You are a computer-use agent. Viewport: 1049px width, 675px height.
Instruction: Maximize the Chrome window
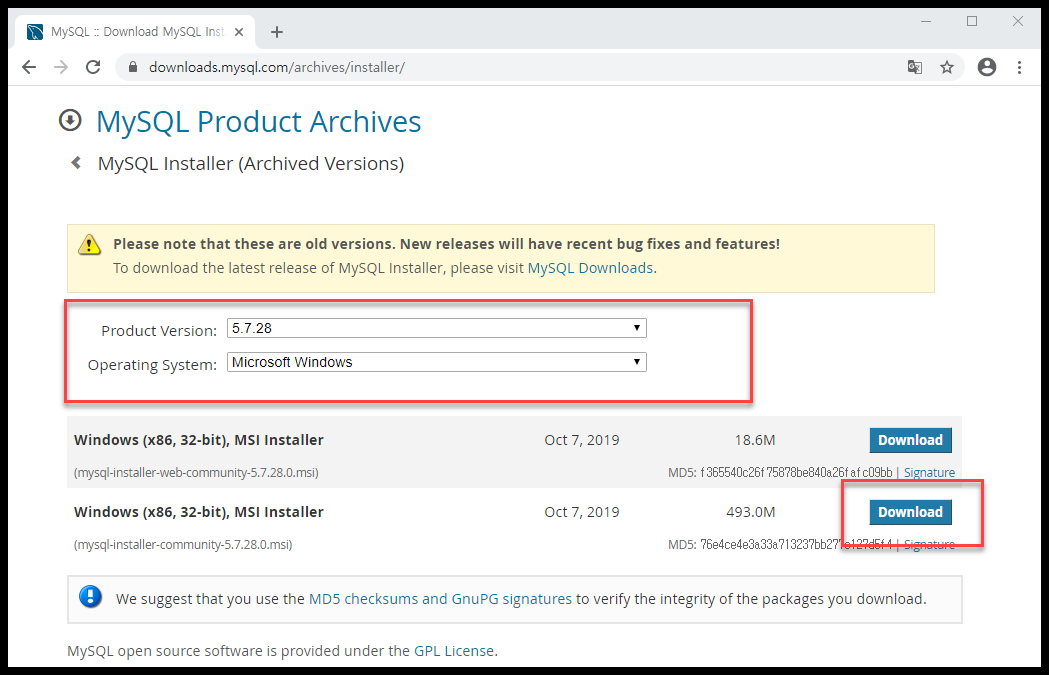pos(972,21)
